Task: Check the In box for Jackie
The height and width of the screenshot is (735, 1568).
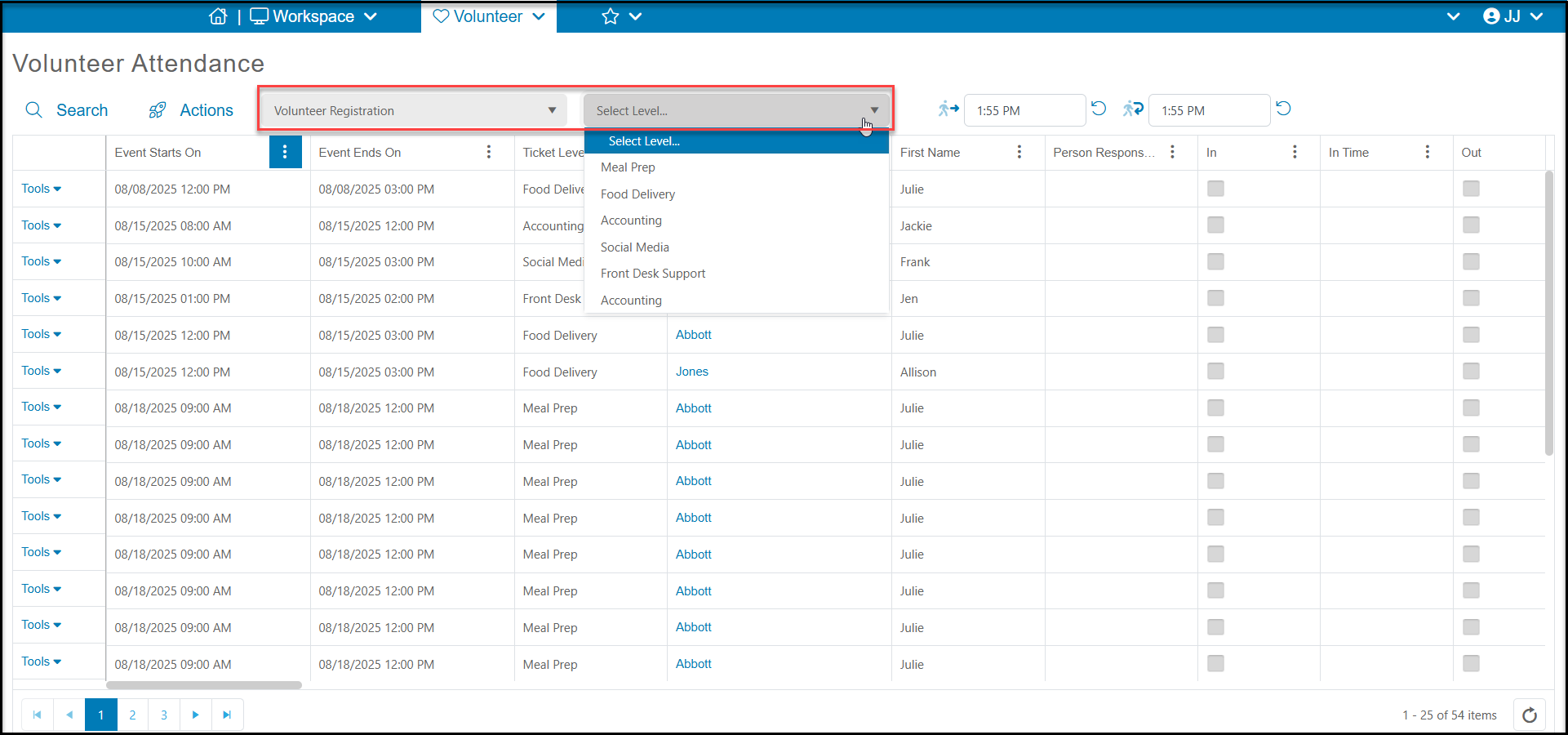Action: pos(1215,225)
